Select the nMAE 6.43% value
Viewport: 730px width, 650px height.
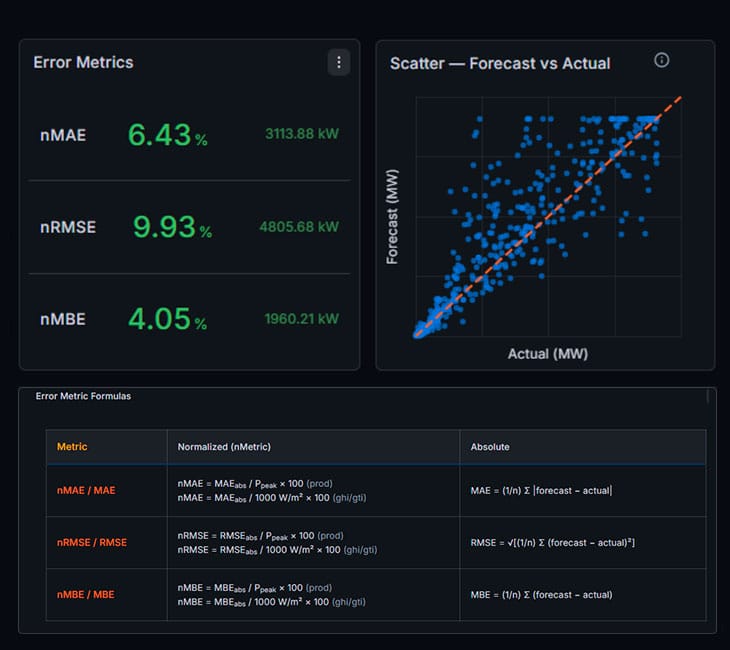click(168, 135)
